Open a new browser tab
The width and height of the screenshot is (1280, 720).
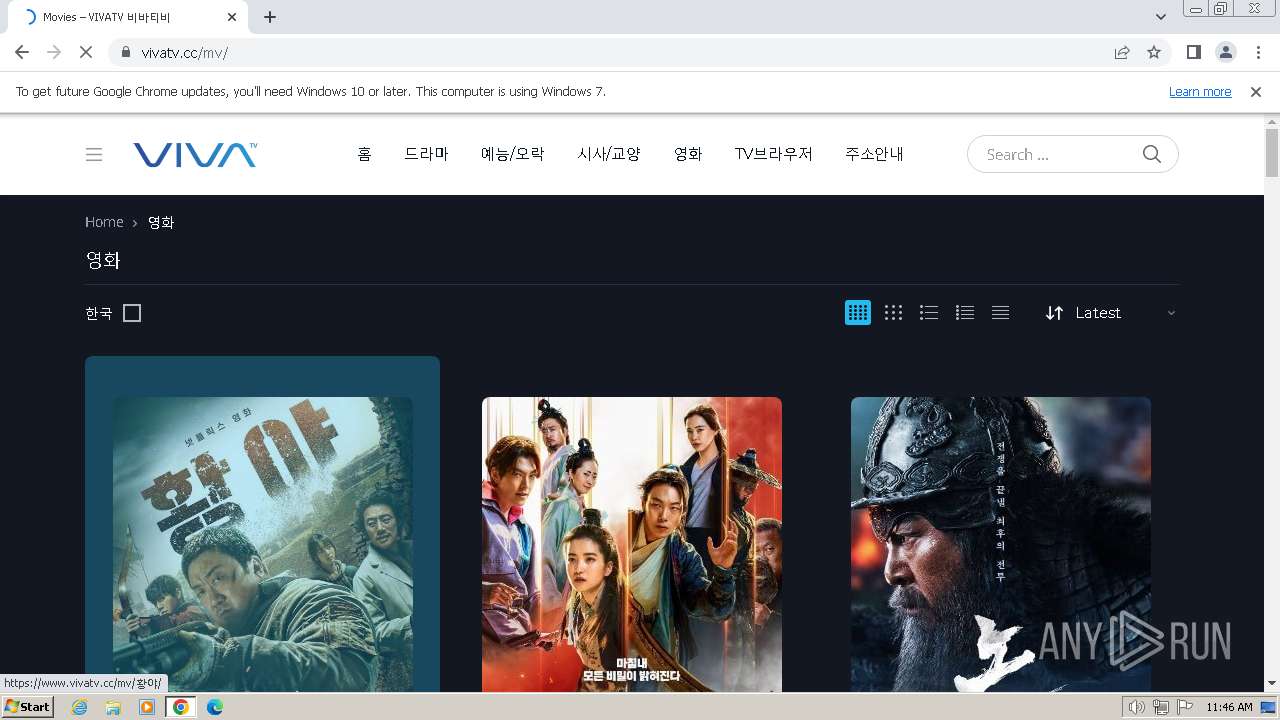270,17
